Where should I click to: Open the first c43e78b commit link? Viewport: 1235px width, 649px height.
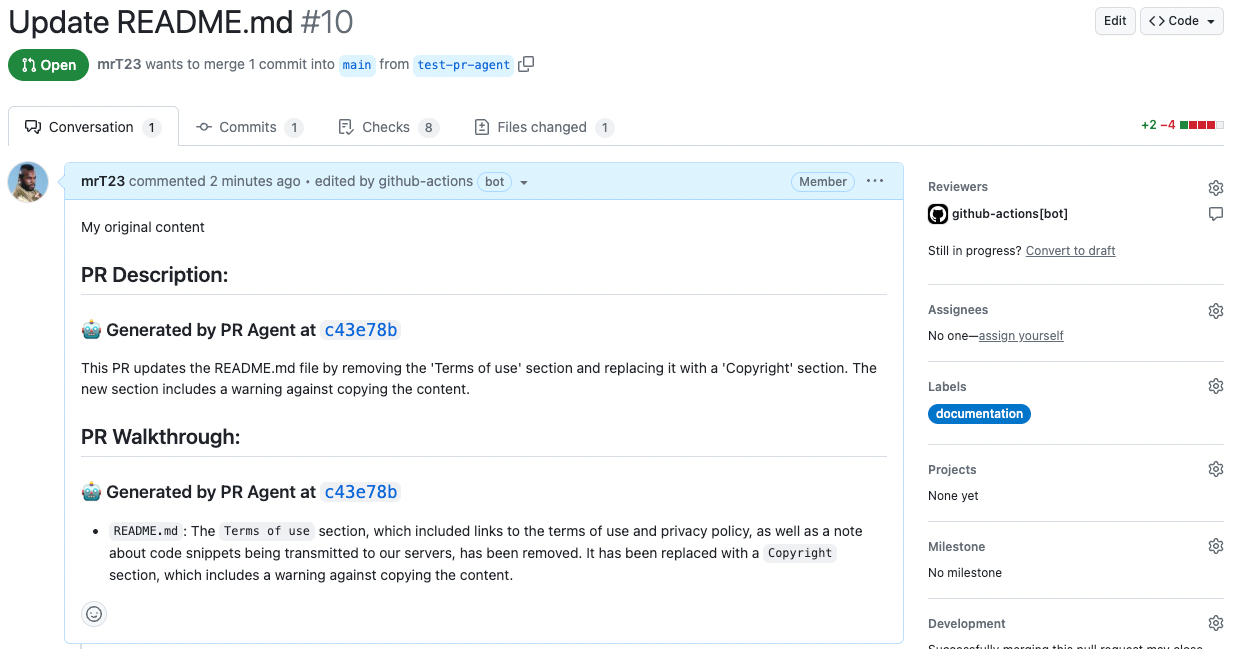click(x=361, y=330)
